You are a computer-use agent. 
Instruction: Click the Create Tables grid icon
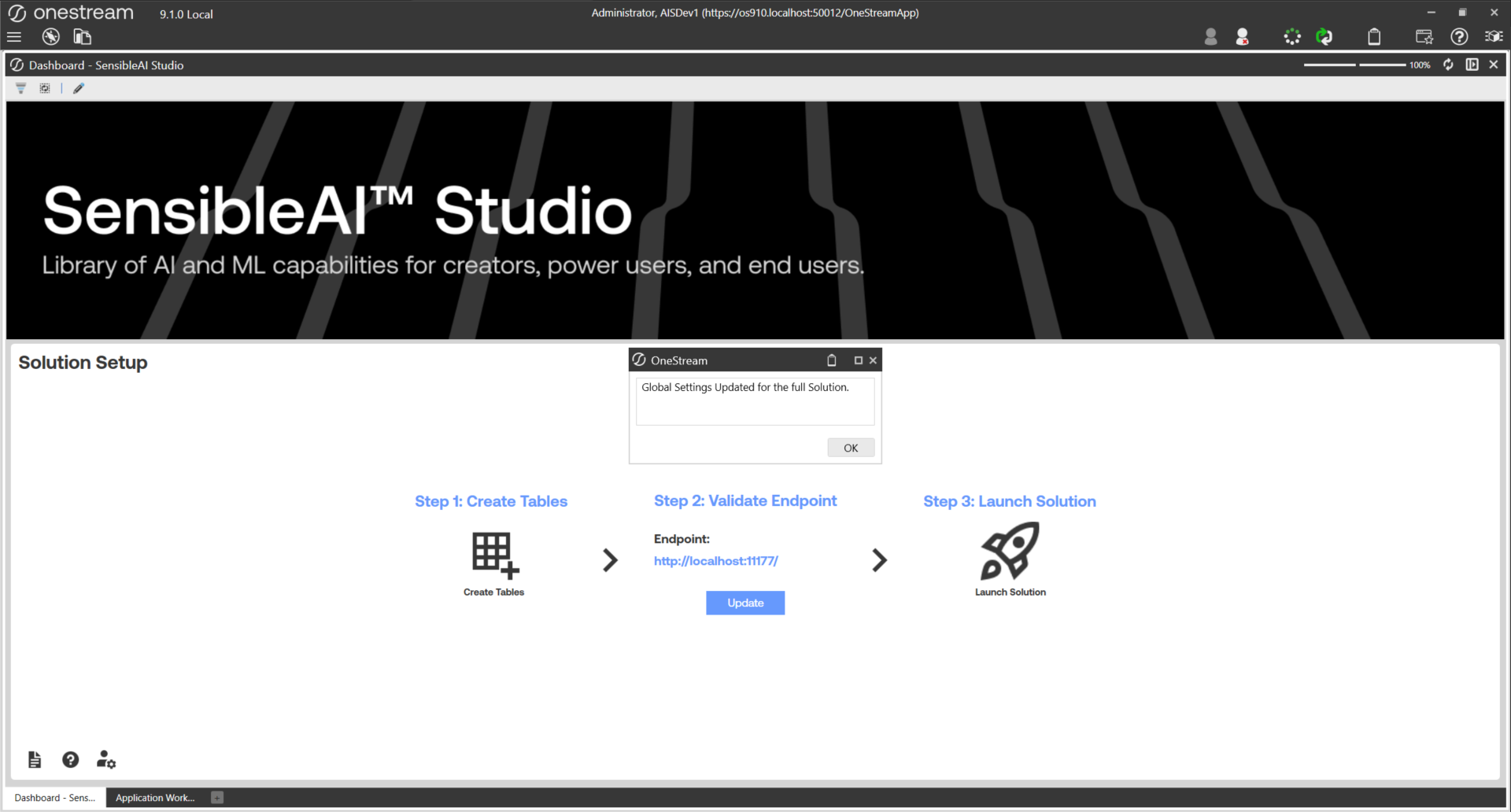pos(494,555)
